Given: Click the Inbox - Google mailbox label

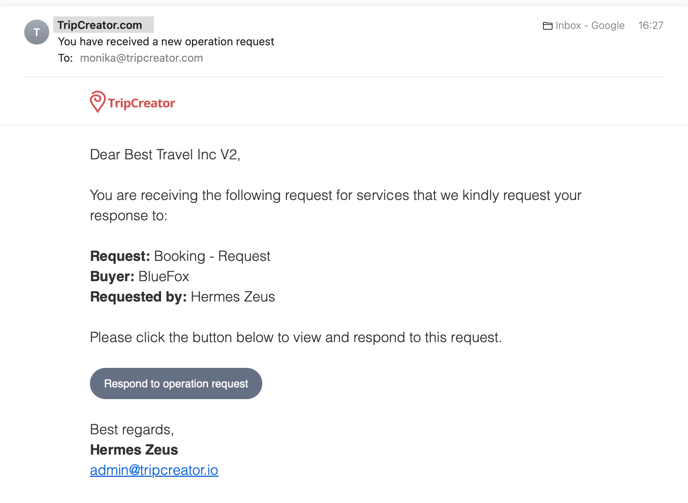Looking at the screenshot, I should pyautogui.click(x=590, y=25).
